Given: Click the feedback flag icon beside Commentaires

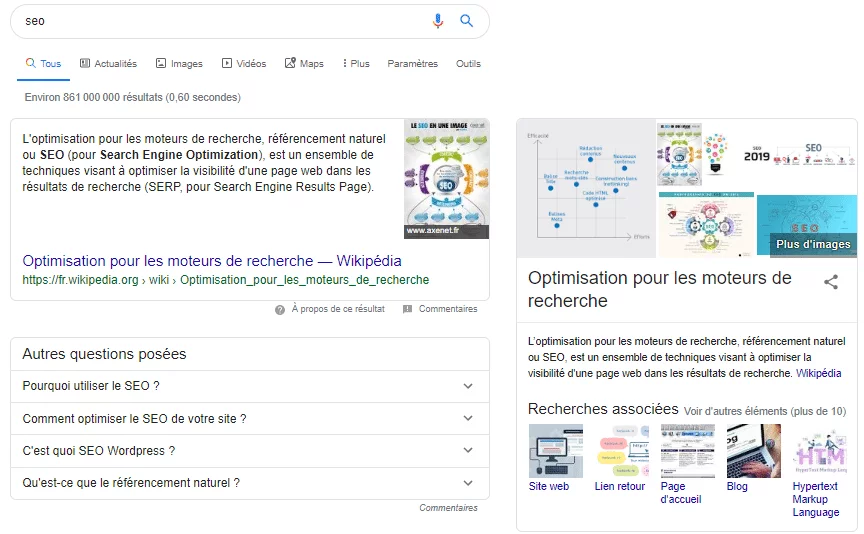Looking at the screenshot, I should pos(407,309).
